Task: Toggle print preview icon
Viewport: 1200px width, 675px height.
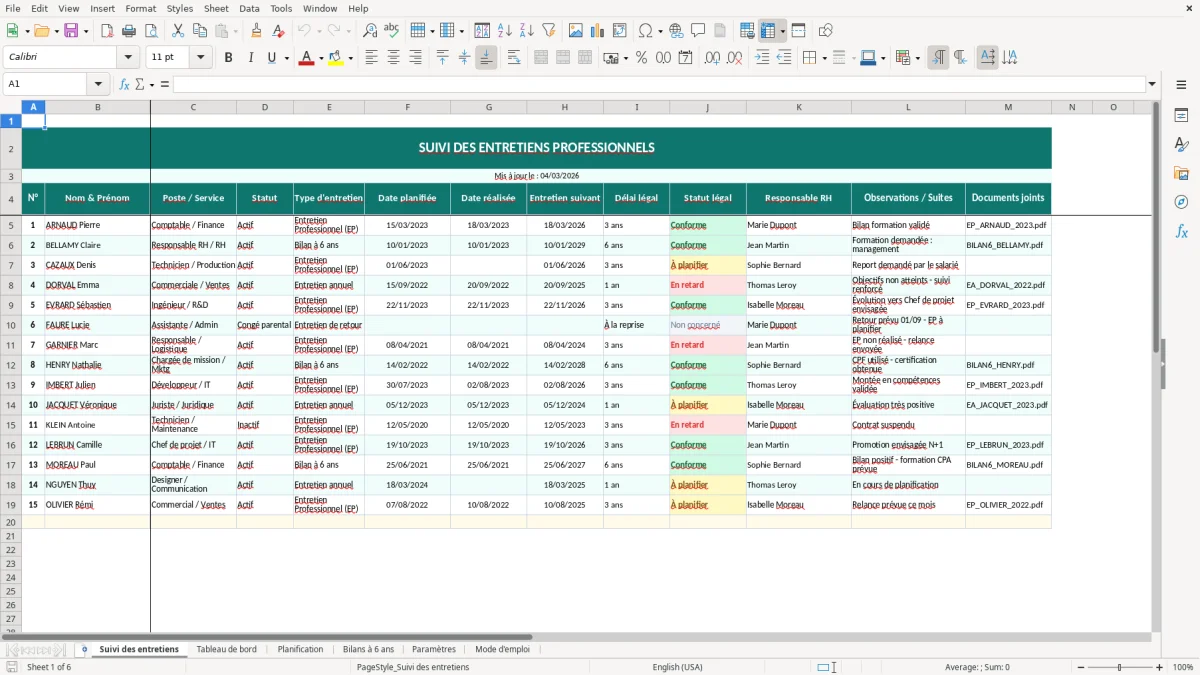Action: (150, 31)
